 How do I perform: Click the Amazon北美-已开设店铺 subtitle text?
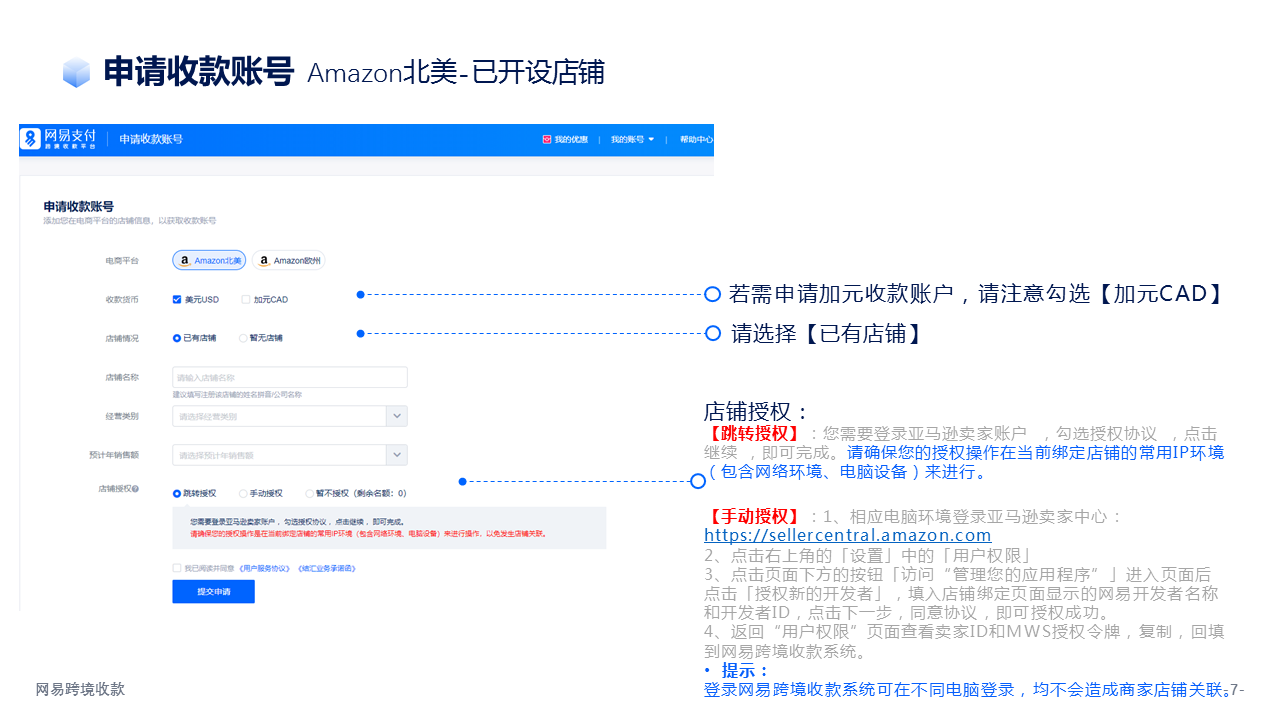pos(456,73)
